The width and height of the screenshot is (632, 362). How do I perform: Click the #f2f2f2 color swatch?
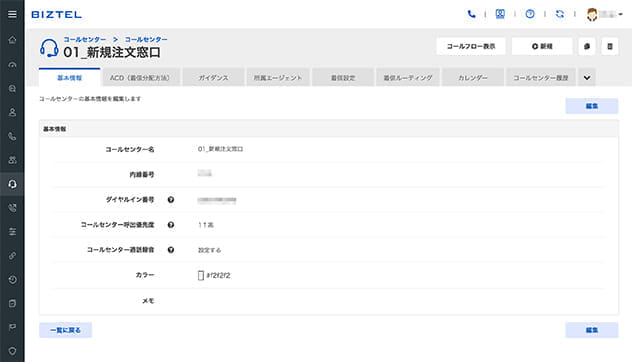(x=201, y=275)
